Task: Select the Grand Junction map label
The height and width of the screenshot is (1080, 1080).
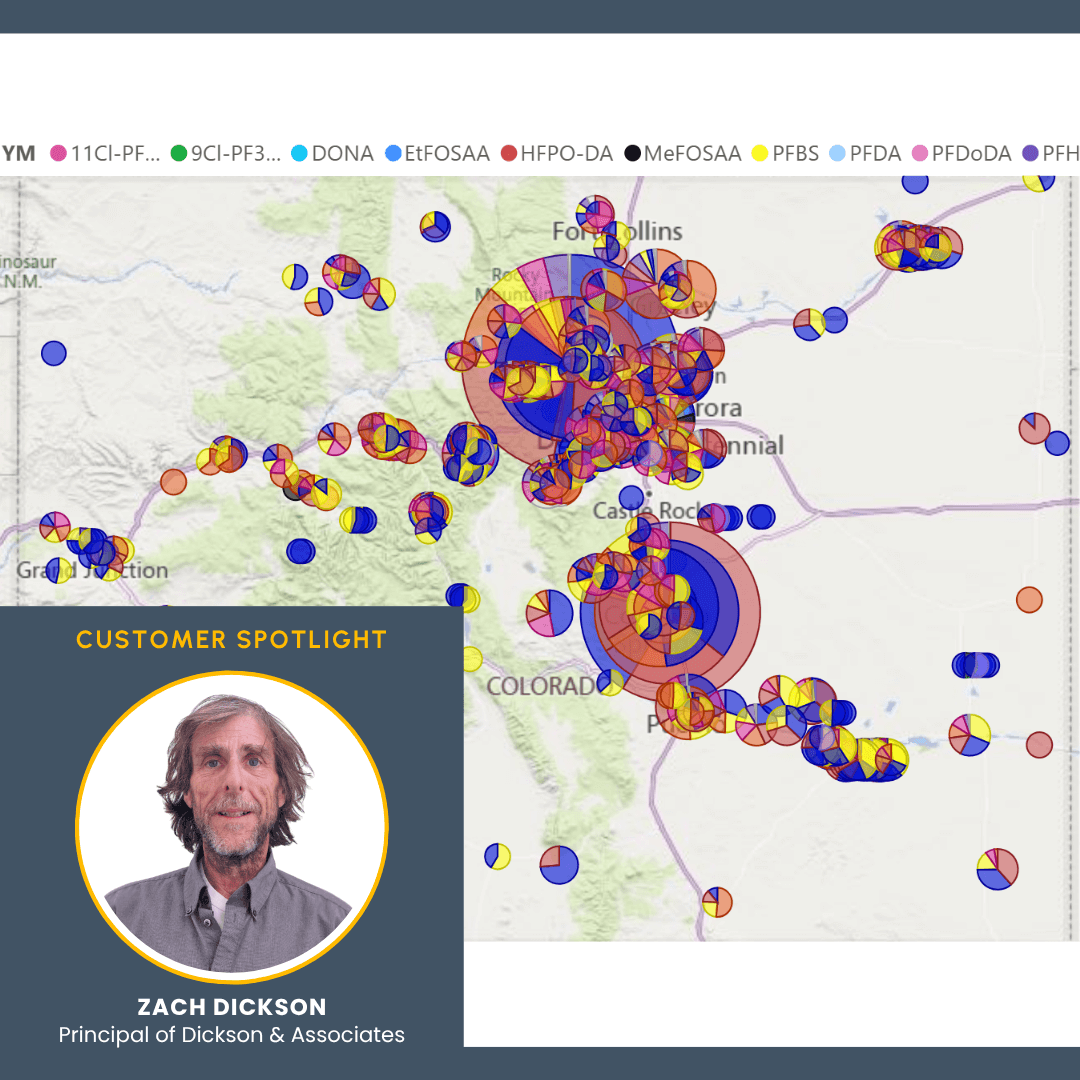Action: tap(92, 571)
